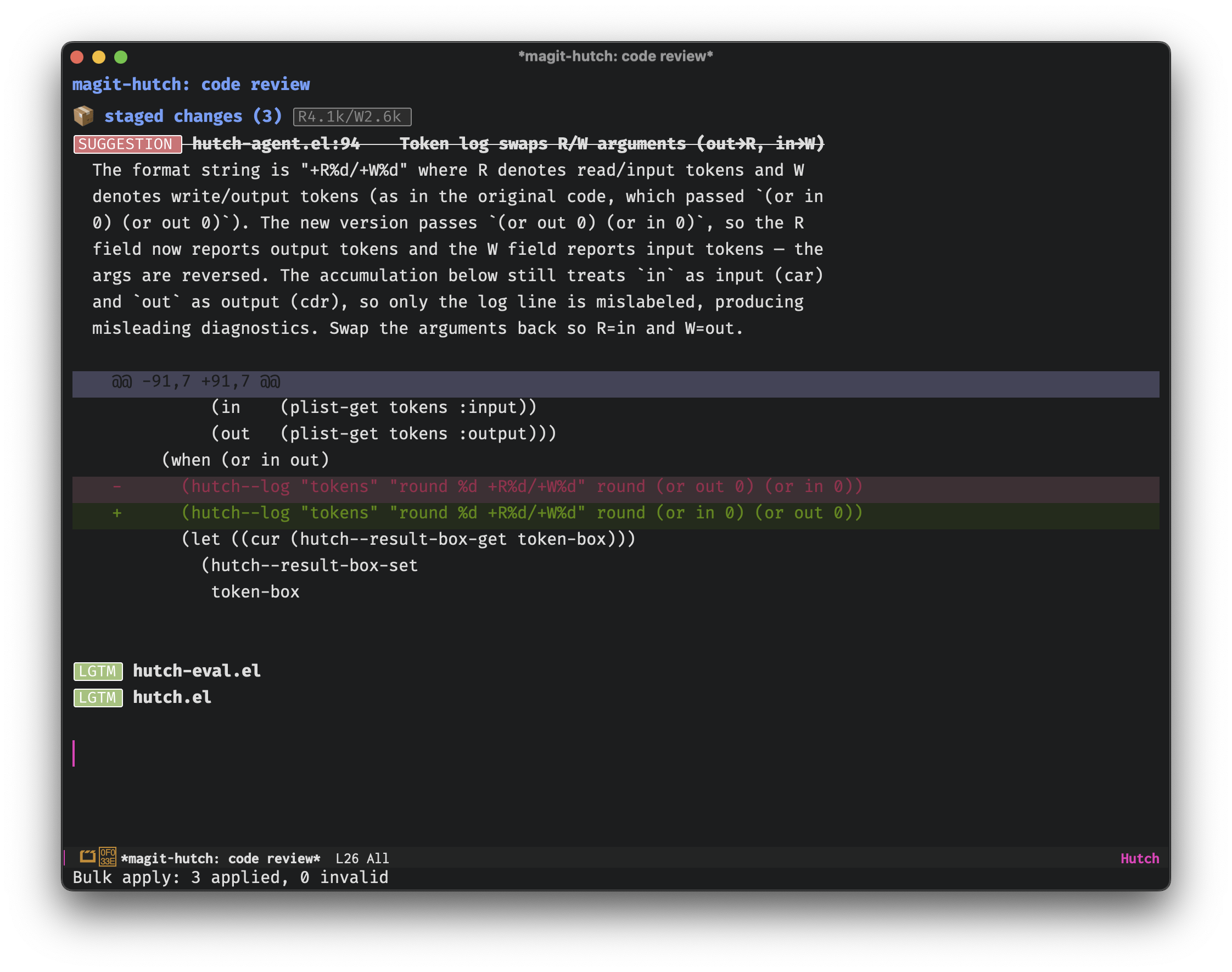
Task: Expand the hutch.el file entry
Action: coord(172,697)
